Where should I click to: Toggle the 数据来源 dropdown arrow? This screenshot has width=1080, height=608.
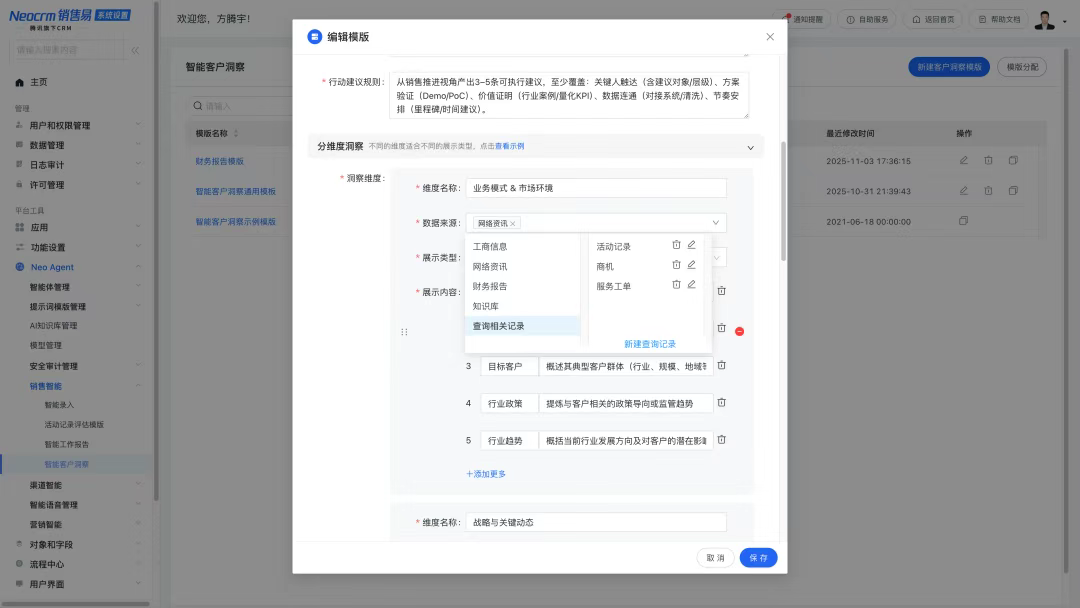(715, 223)
